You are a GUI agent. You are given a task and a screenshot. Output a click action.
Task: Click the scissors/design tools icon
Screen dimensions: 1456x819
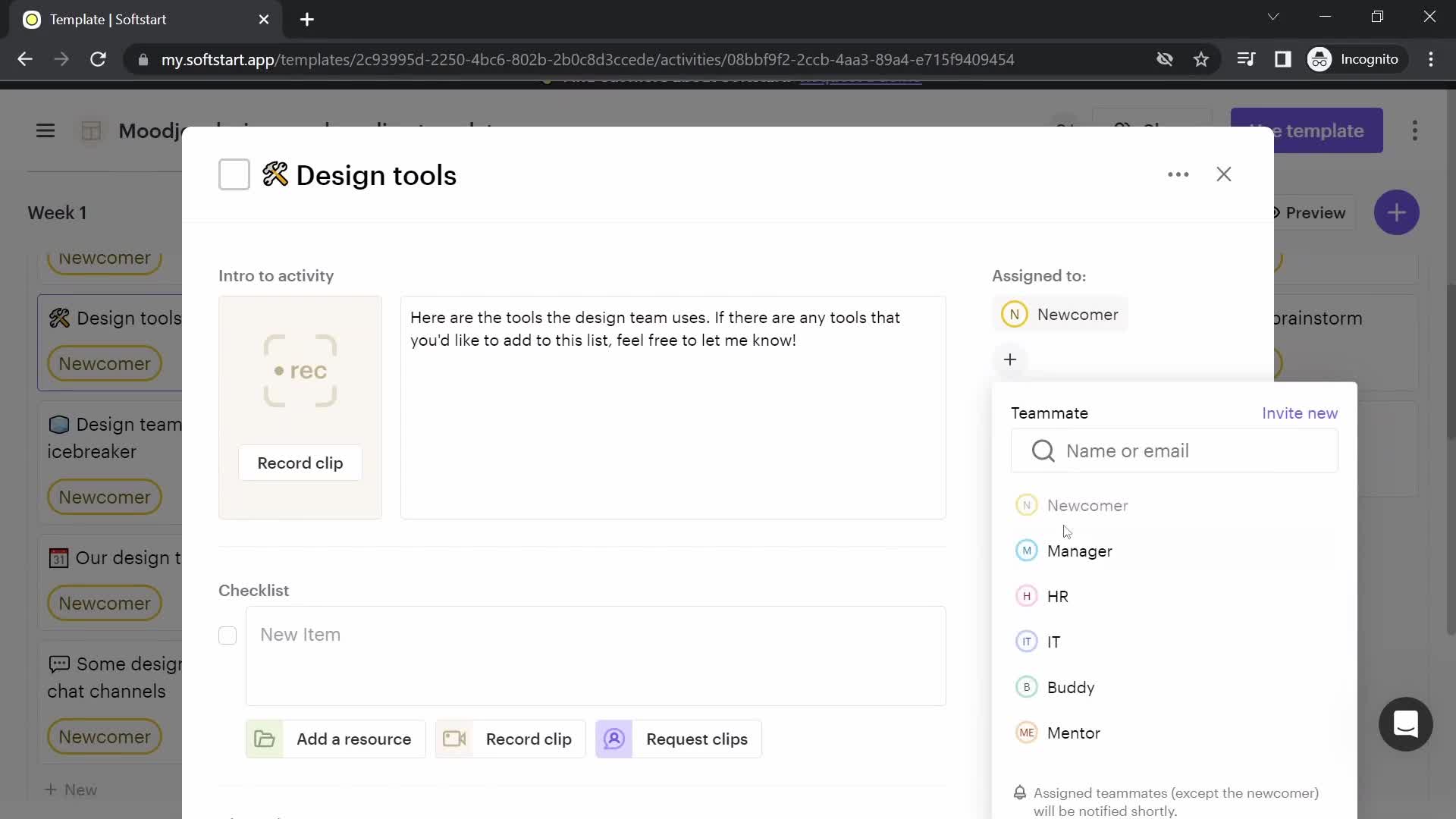point(275,175)
